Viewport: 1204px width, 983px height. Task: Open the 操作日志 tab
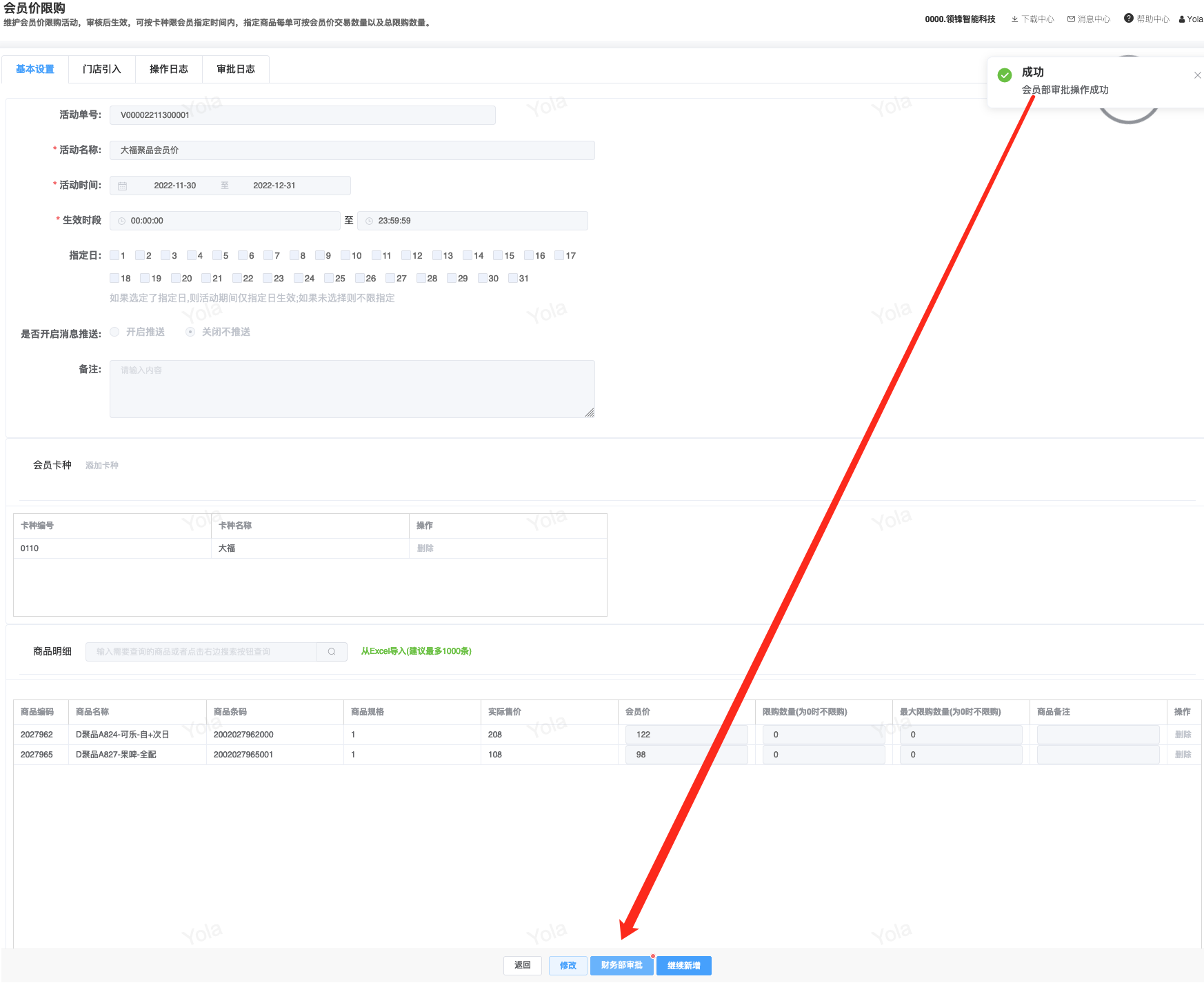click(169, 69)
